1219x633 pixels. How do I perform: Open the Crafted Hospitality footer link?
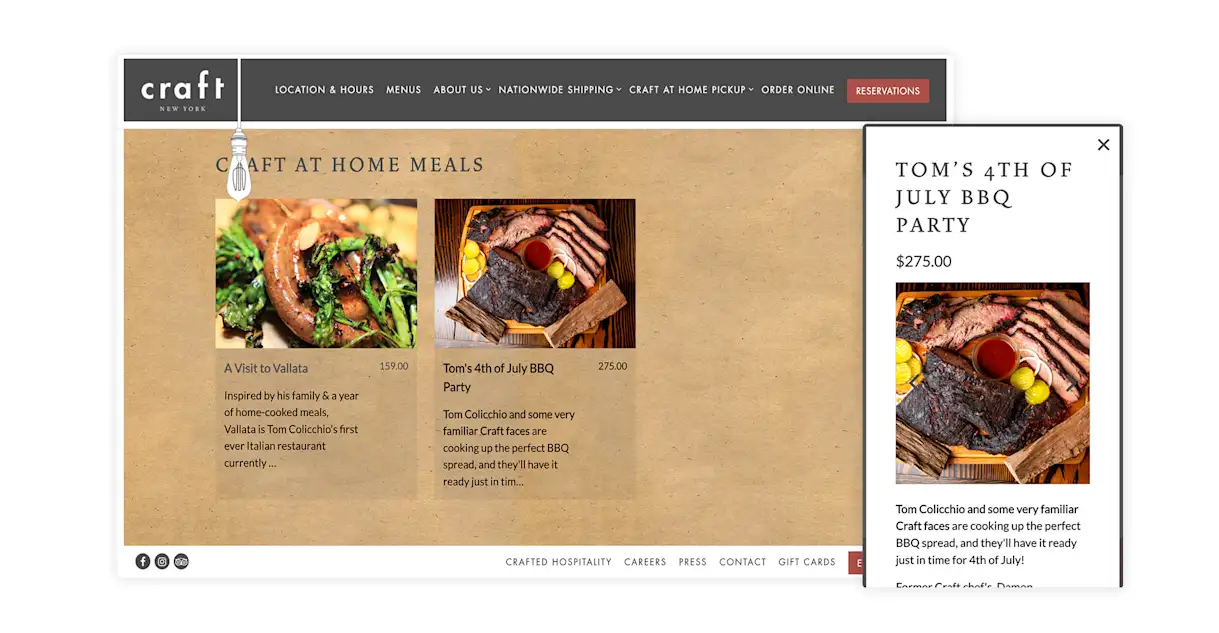(558, 562)
